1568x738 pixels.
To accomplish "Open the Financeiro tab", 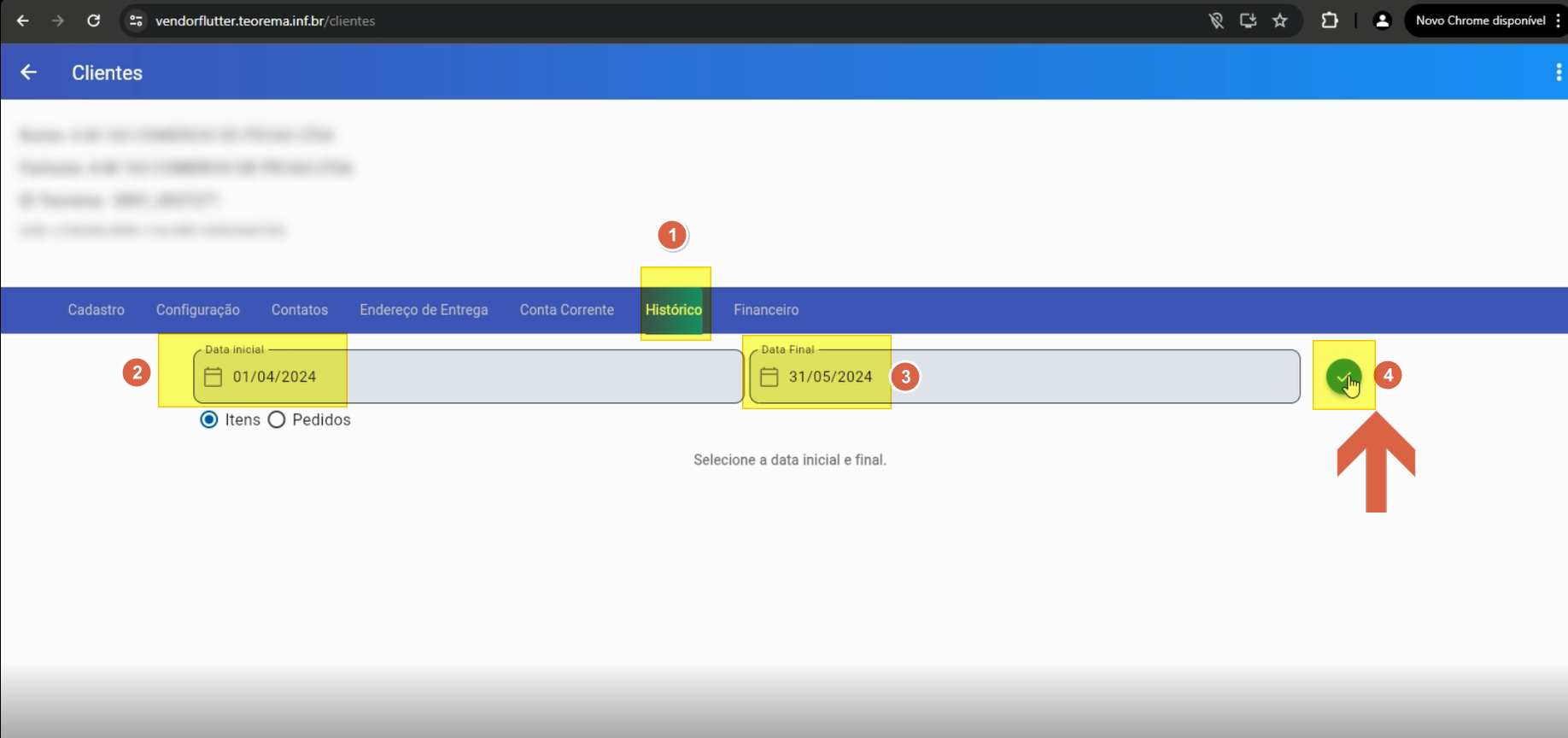I will pos(766,310).
